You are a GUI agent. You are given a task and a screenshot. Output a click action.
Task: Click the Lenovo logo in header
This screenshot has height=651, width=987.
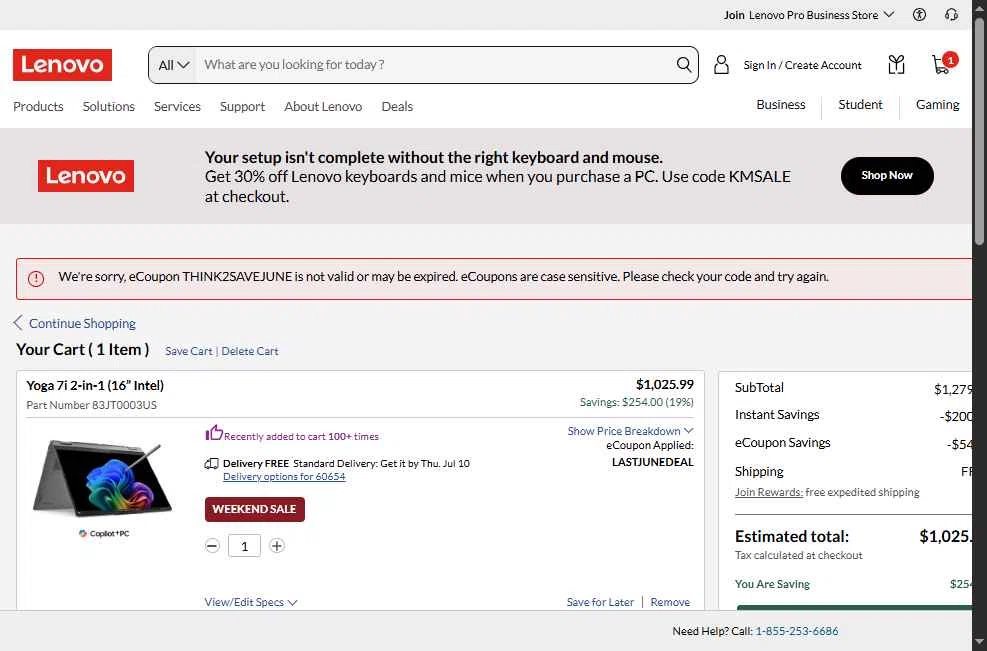[62, 65]
